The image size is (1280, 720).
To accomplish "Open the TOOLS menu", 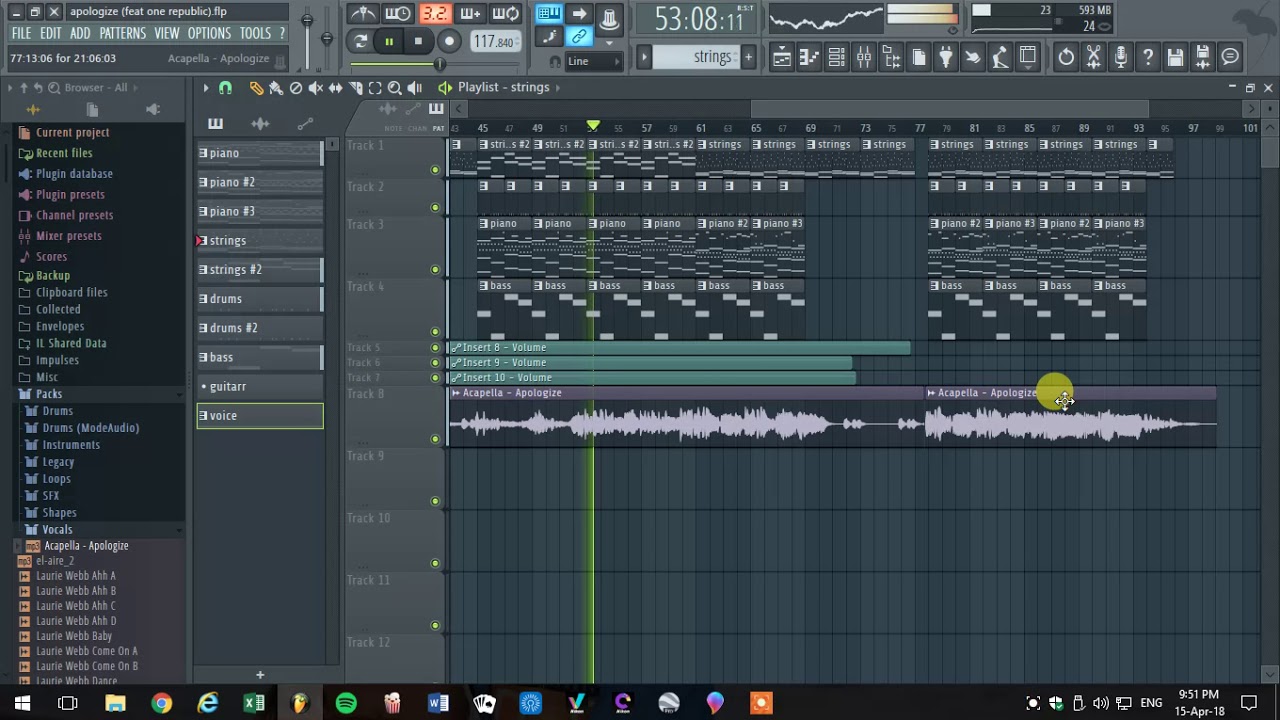I will (255, 33).
